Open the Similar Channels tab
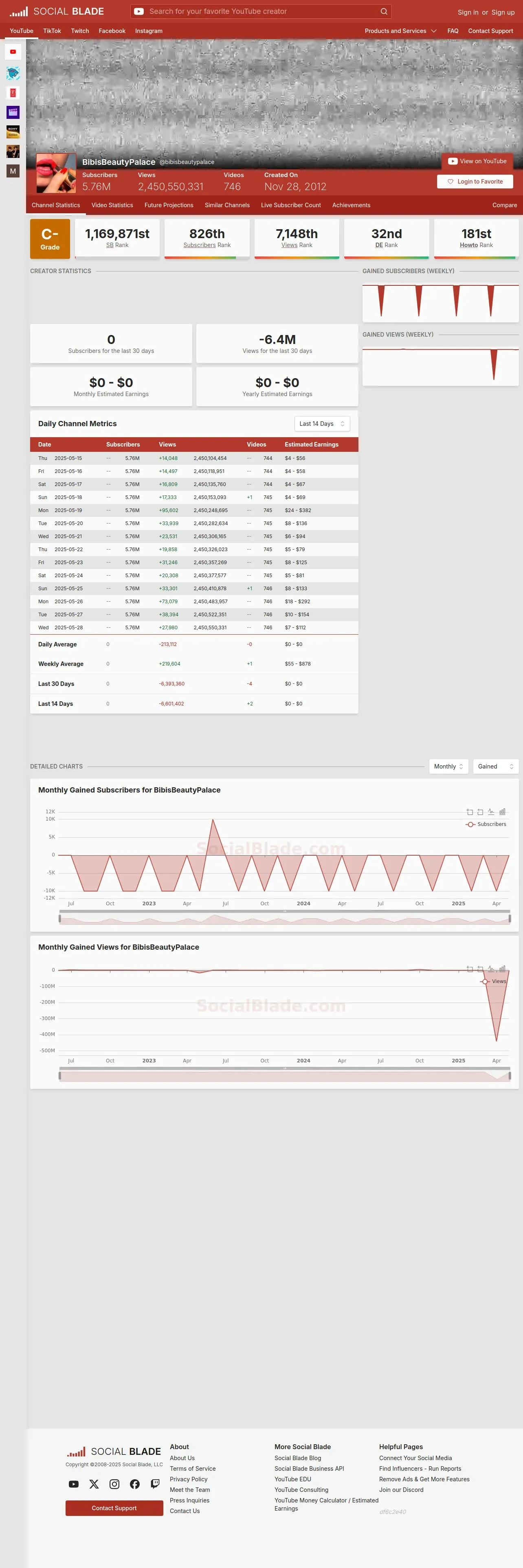The width and height of the screenshot is (523, 1568). (227, 205)
